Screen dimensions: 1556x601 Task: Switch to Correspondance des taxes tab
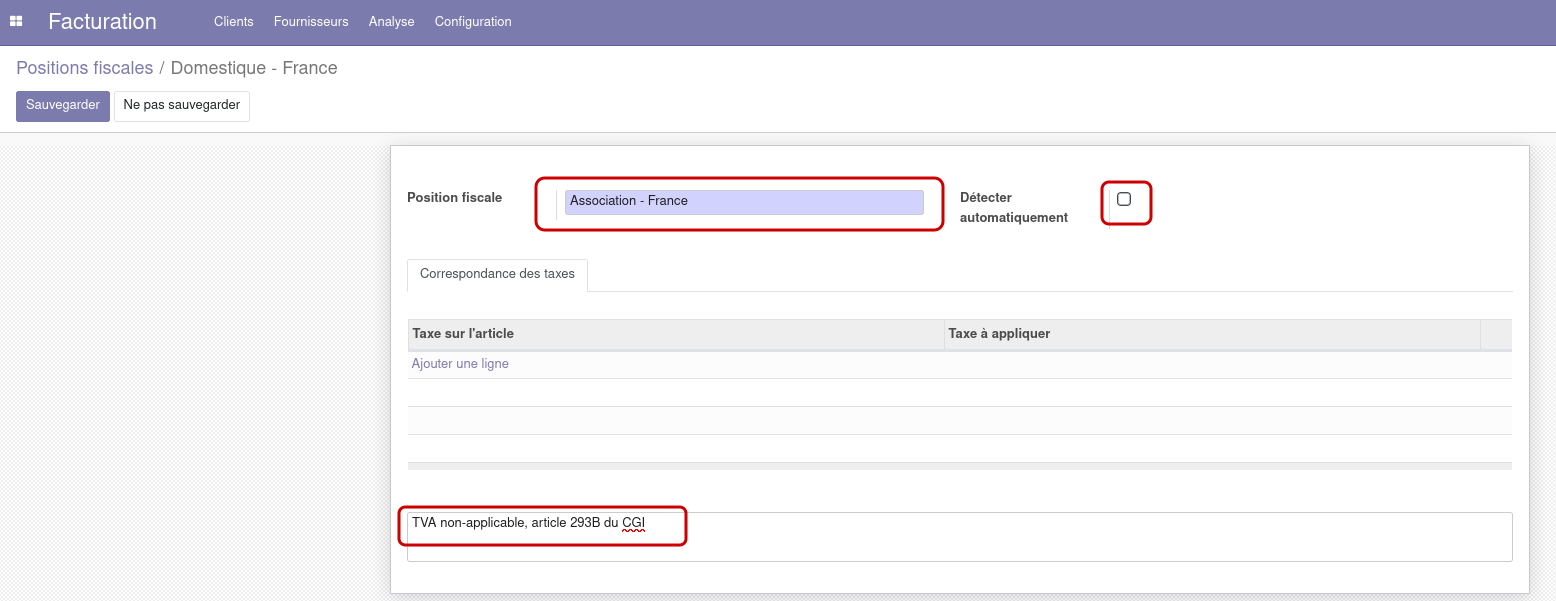coord(497,274)
